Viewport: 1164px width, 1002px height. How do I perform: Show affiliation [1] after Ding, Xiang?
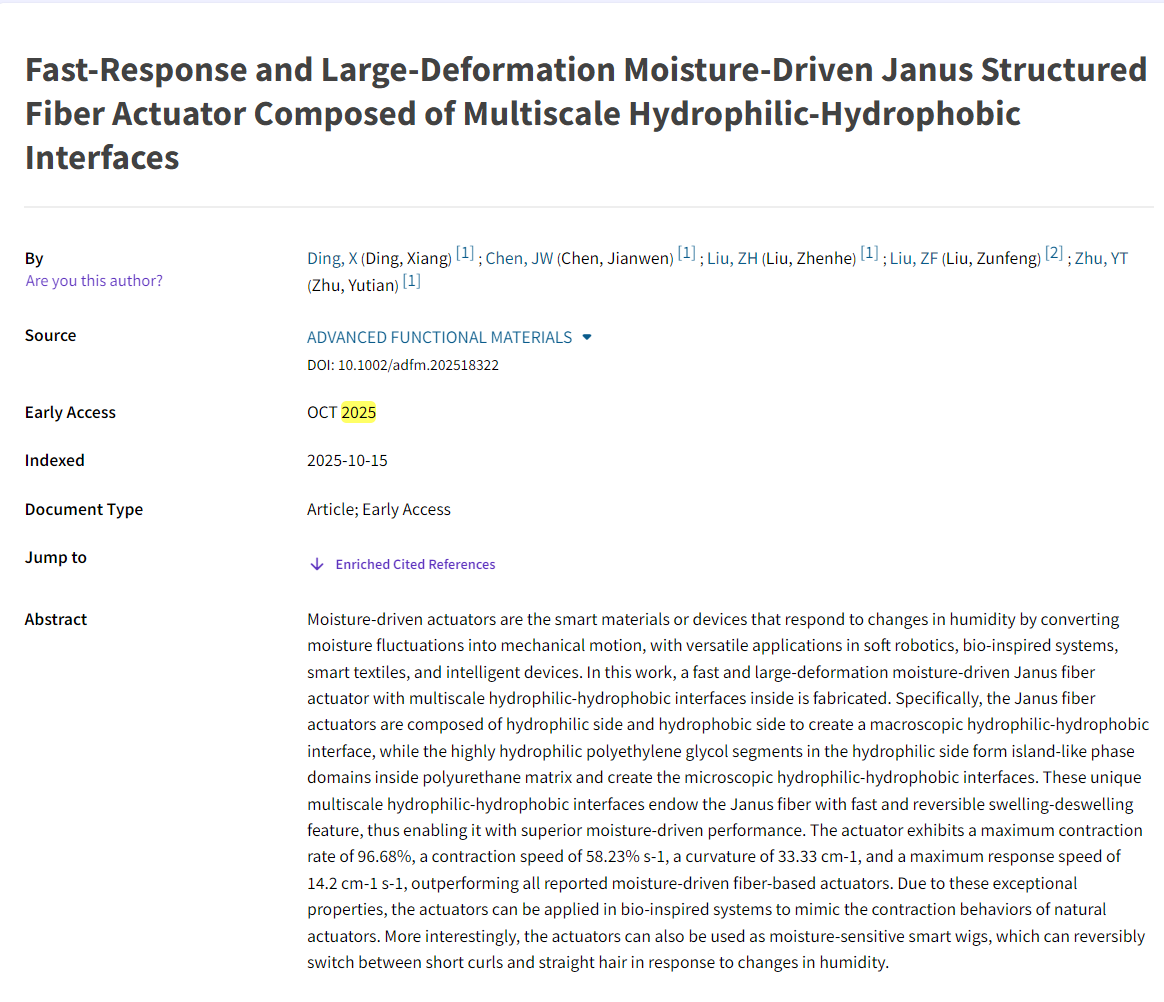point(465,254)
